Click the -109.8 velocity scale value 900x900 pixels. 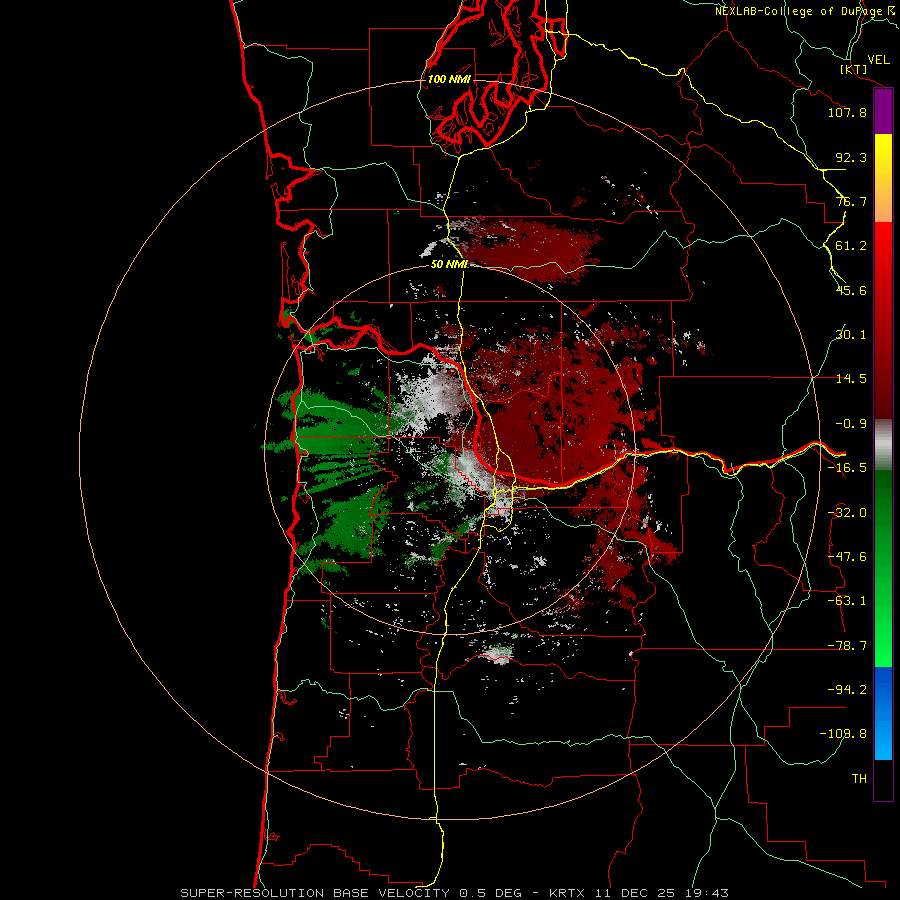click(x=843, y=734)
